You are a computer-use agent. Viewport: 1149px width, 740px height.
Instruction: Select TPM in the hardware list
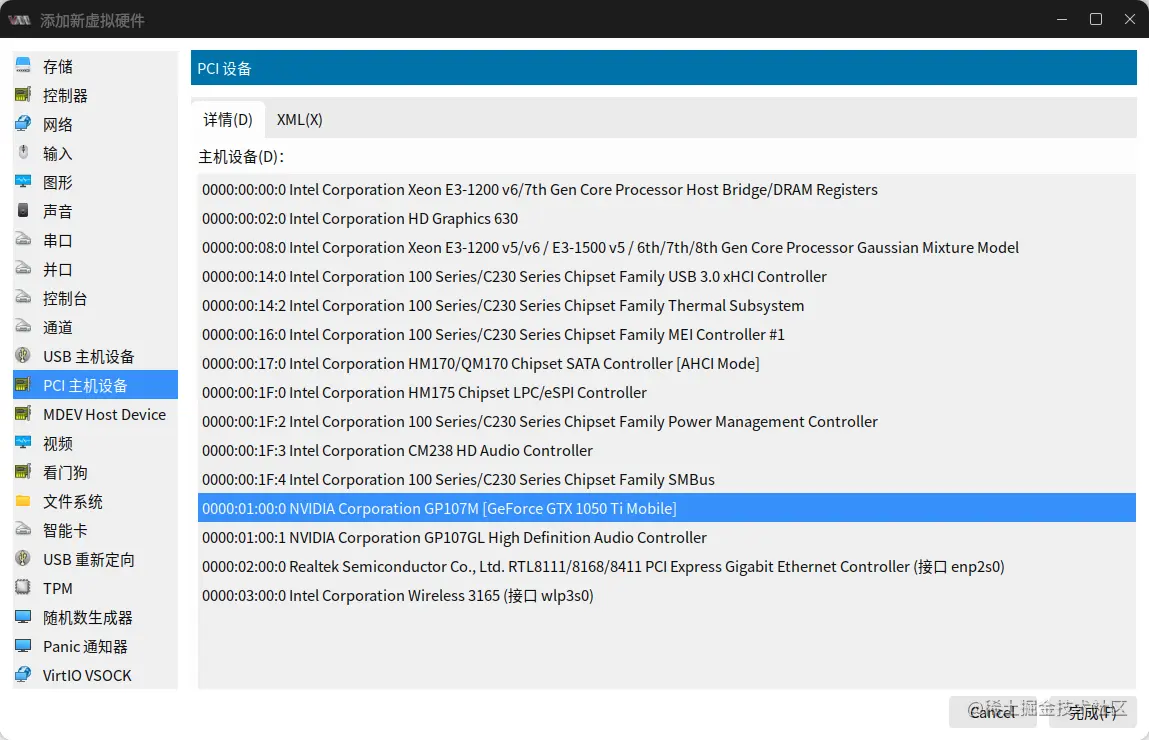95,588
